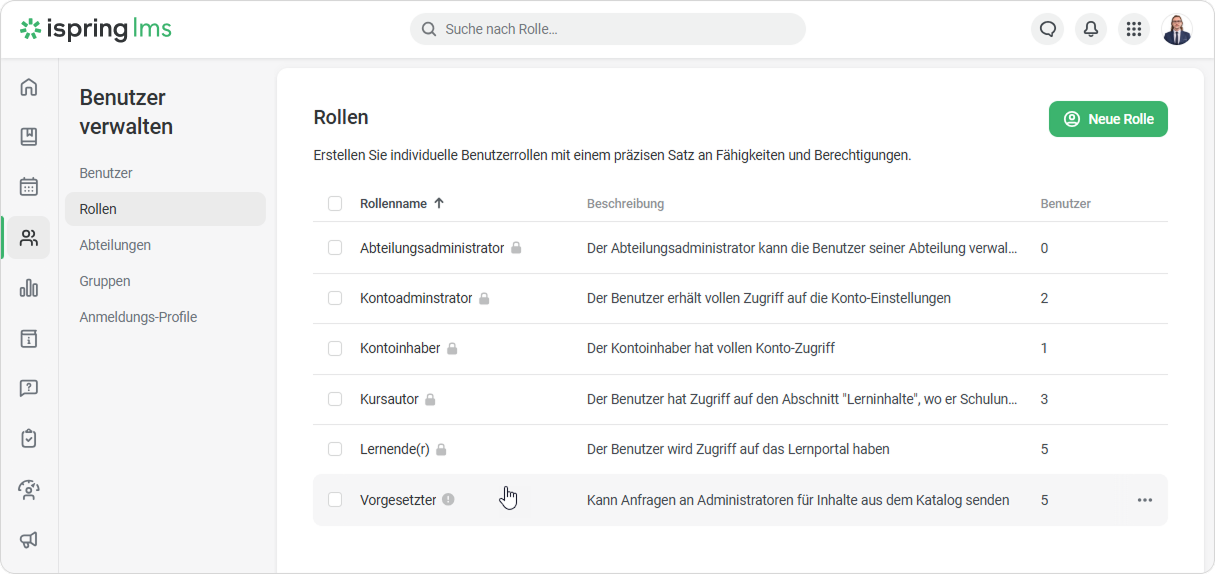Open the apps grid icon

pyautogui.click(x=1134, y=29)
